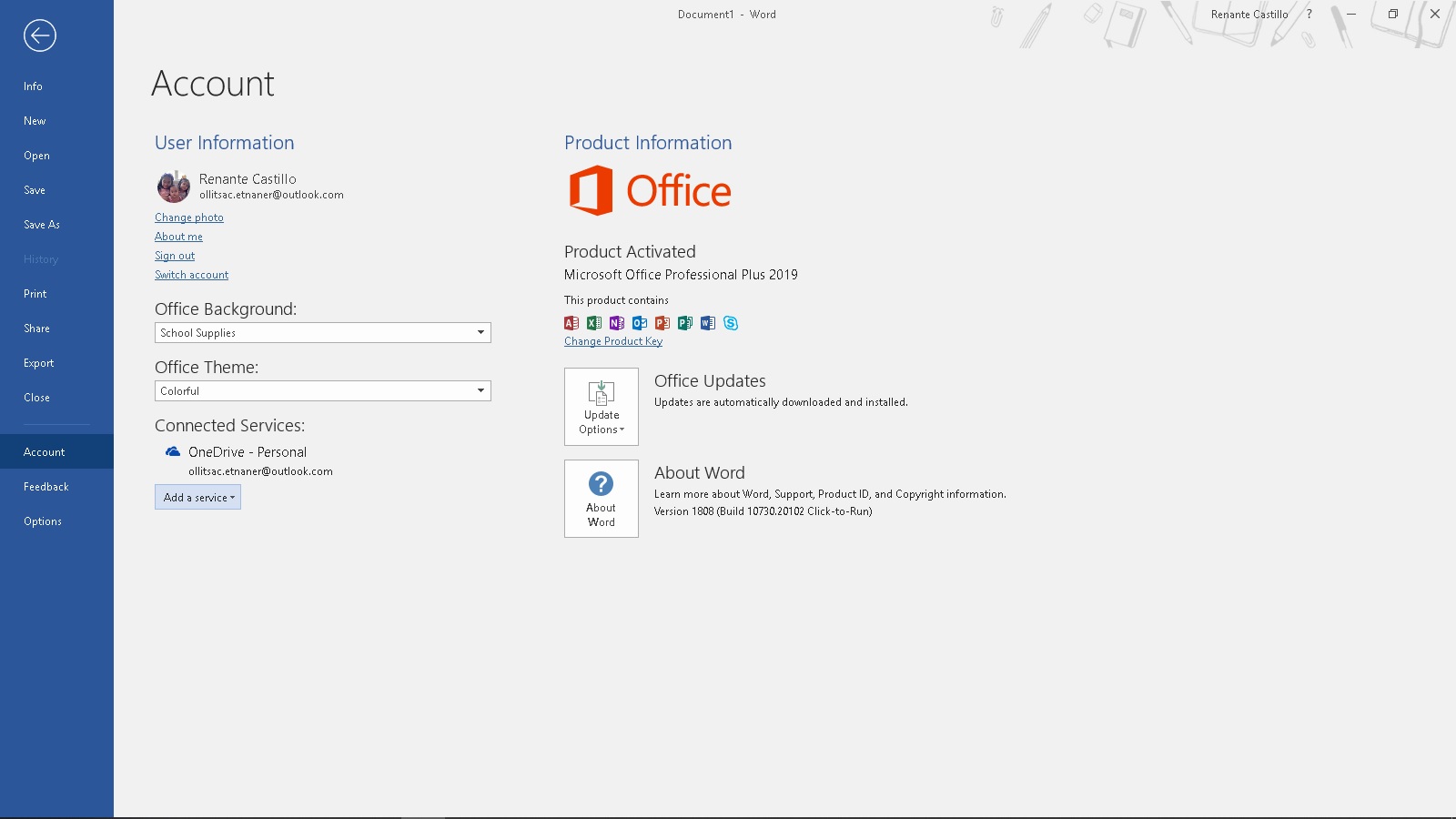This screenshot has width=1456, height=819.
Task: Expand the Office Theme dropdown
Action: coord(322,390)
